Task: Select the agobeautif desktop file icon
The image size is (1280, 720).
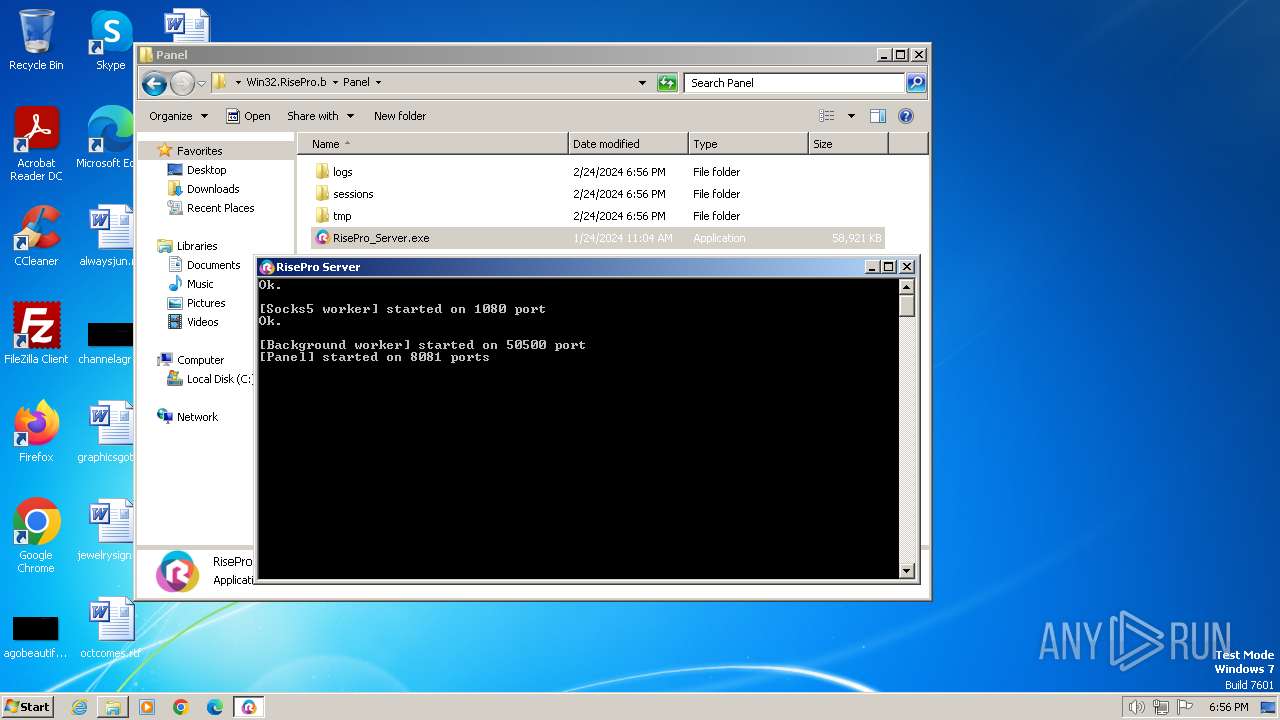Action: click(x=36, y=636)
